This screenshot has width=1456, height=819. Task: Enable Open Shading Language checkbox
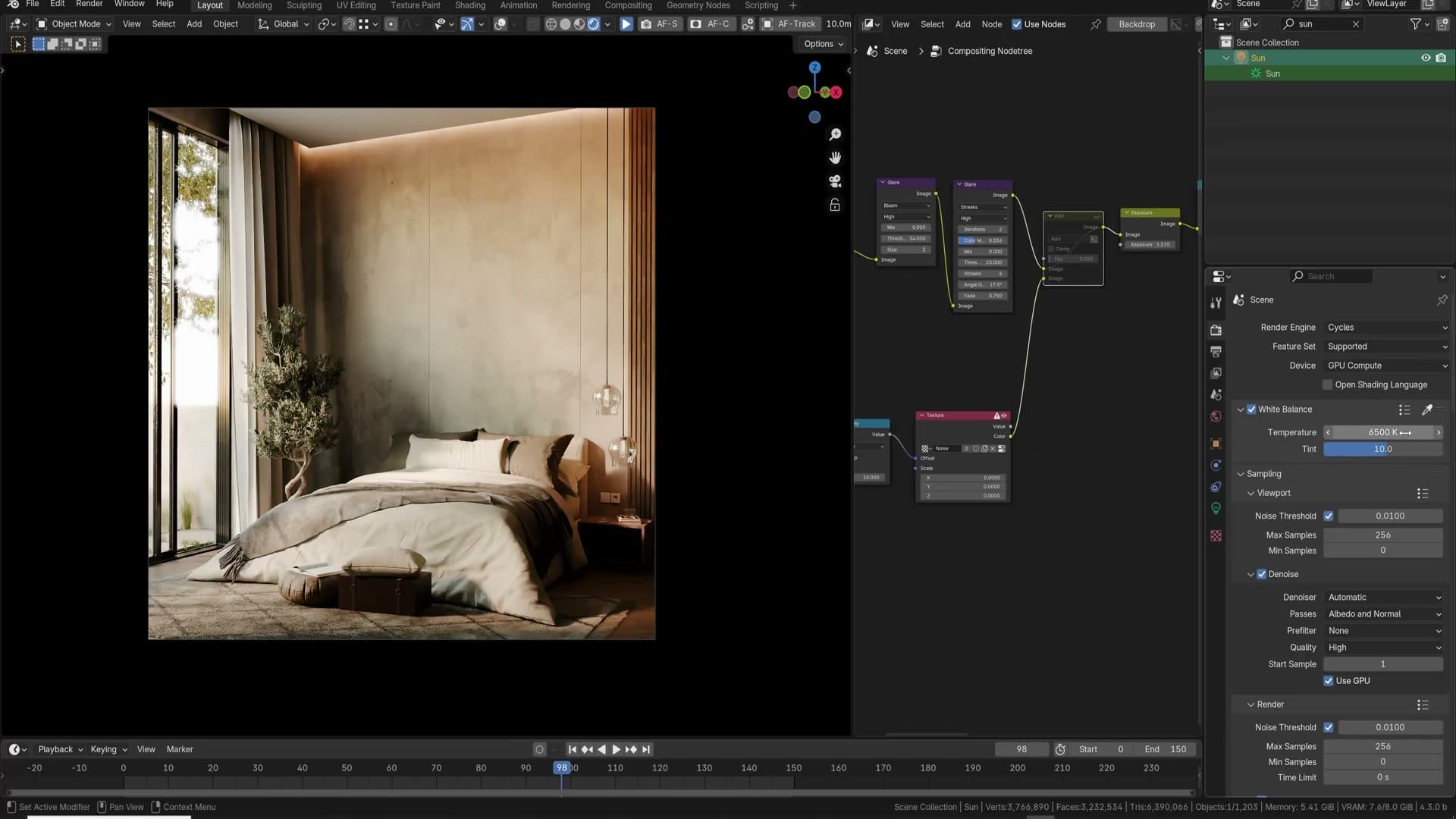(x=1328, y=384)
